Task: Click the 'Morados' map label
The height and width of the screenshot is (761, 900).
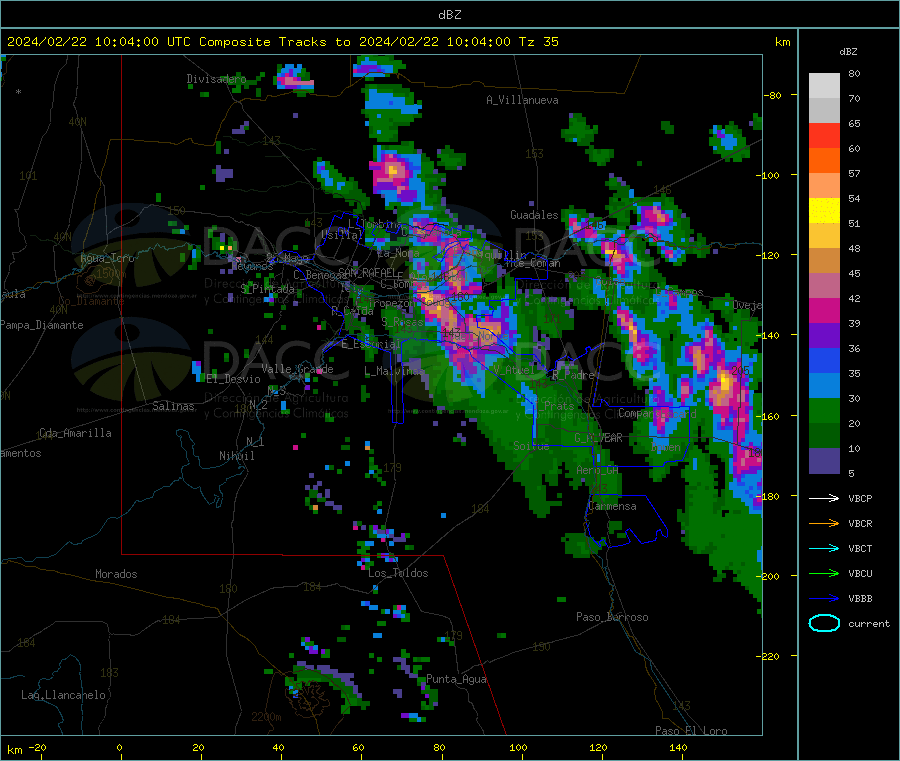Action: coord(116,574)
